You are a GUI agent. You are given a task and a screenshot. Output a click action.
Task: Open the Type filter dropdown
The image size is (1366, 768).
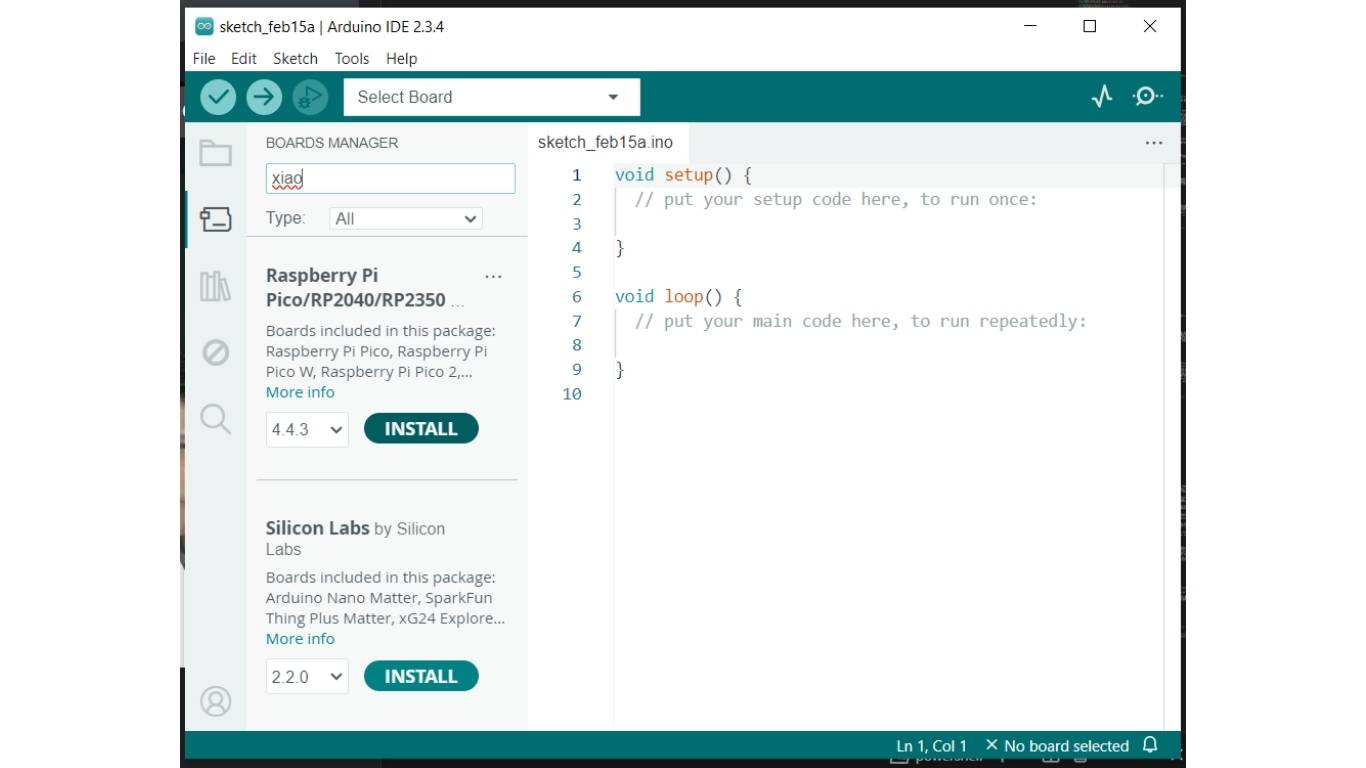click(406, 219)
